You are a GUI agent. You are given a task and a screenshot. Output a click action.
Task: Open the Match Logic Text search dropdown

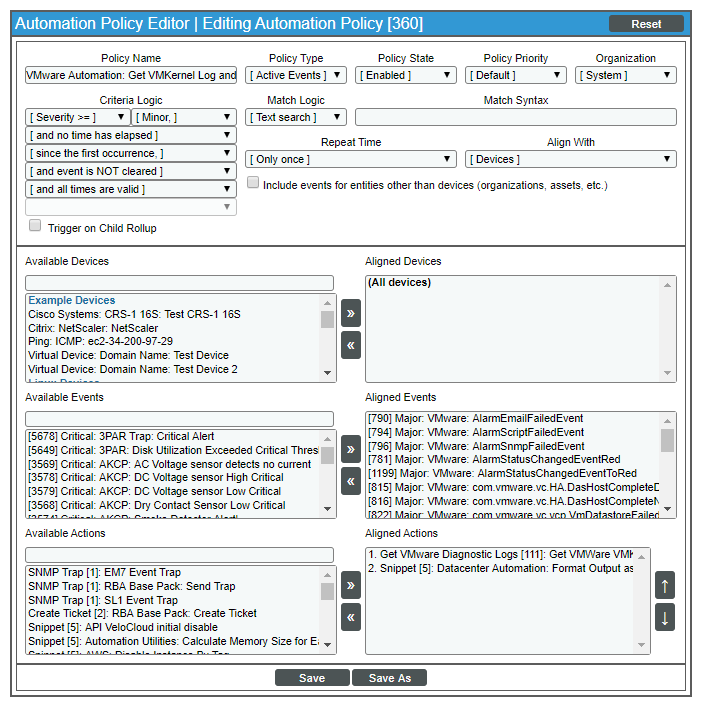click(296, 117)
